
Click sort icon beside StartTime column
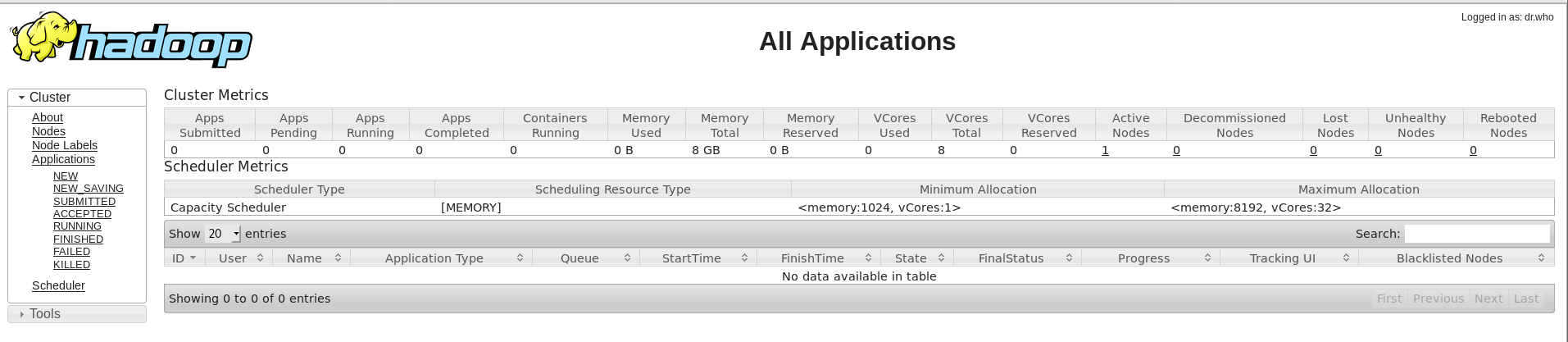(x=744, y=258)
